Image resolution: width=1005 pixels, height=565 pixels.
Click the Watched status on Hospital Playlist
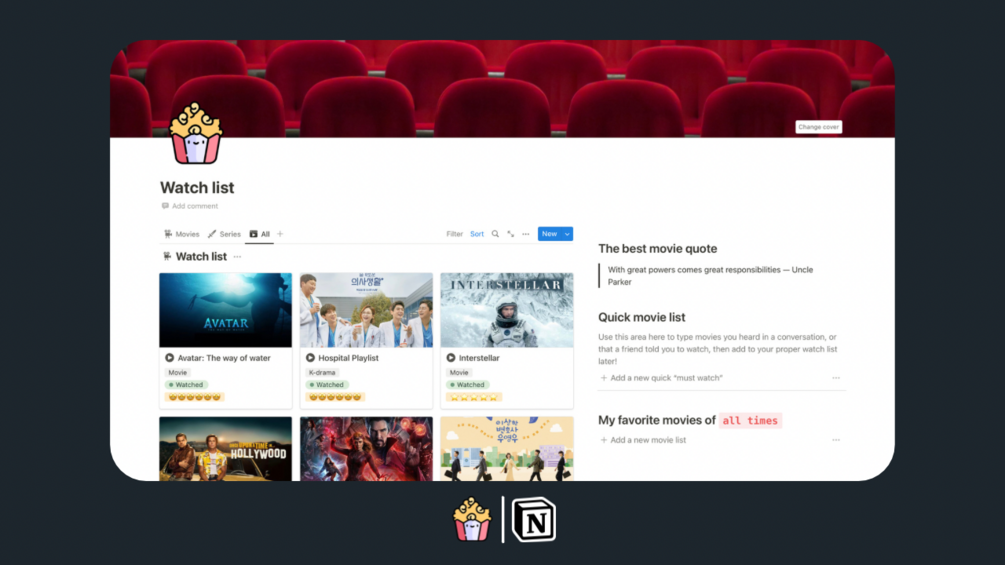point(326,385)
